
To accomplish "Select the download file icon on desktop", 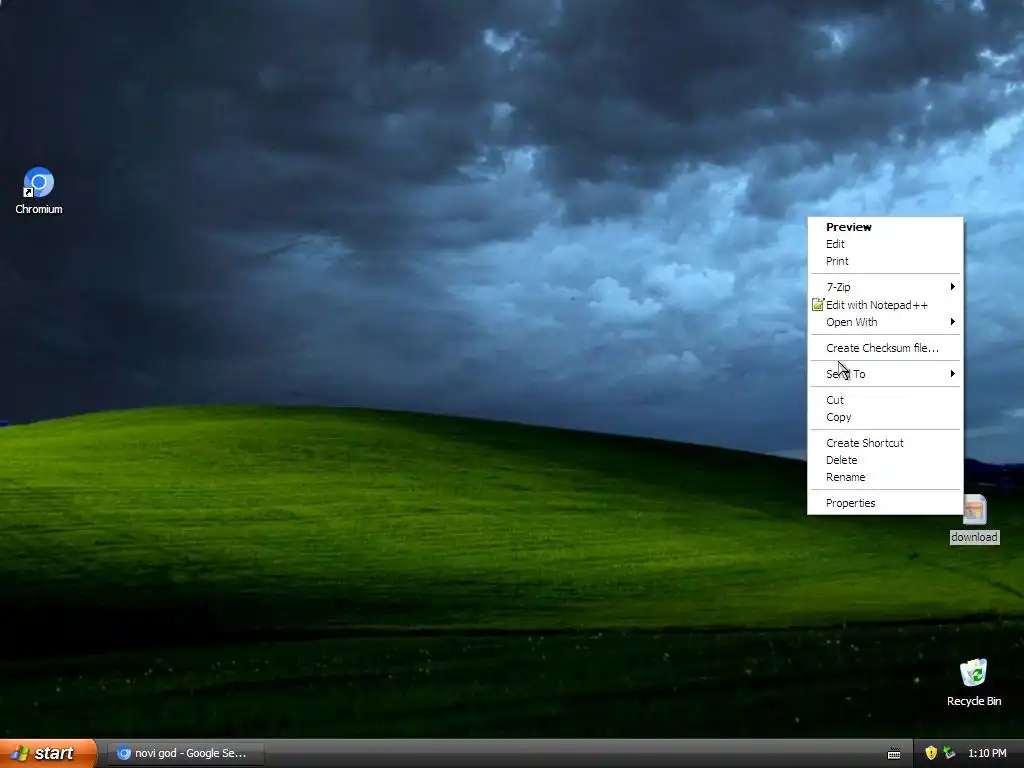I will 974,509.
